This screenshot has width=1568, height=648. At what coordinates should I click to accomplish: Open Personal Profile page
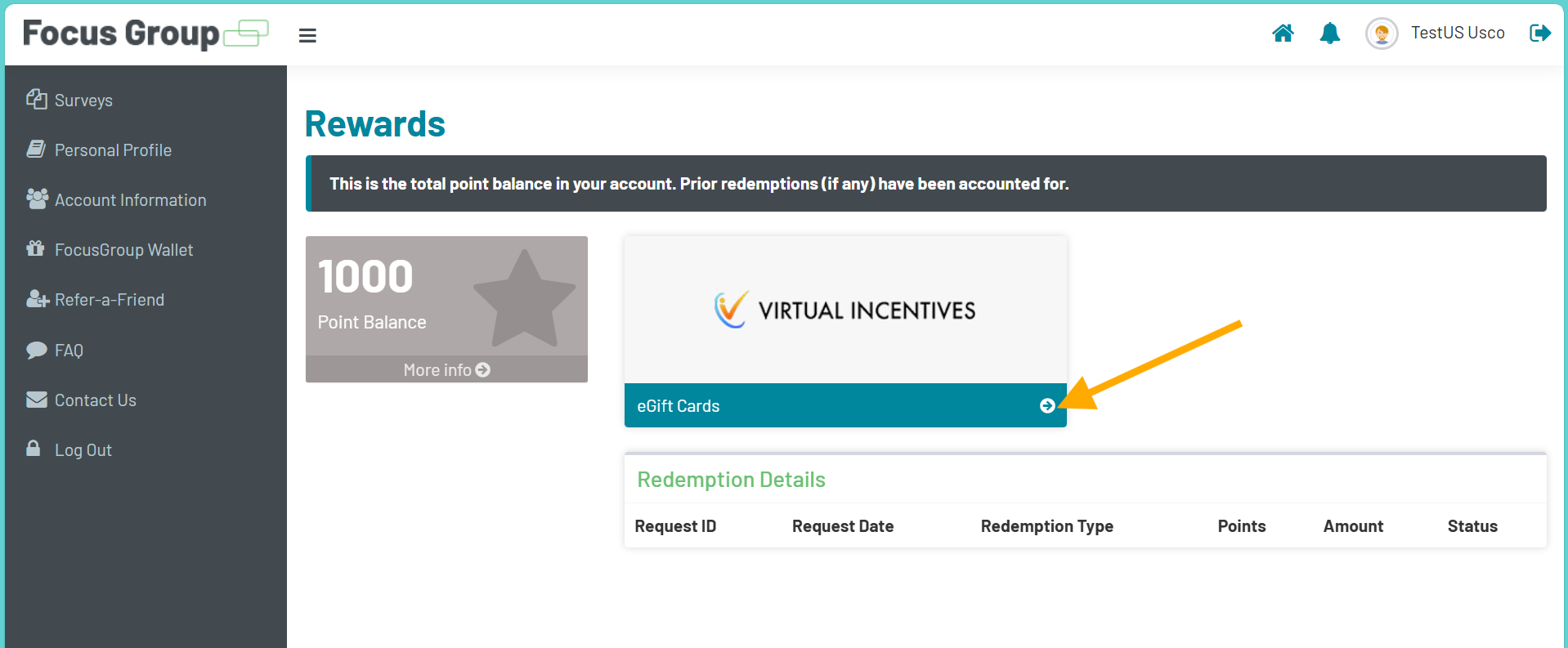113,150
